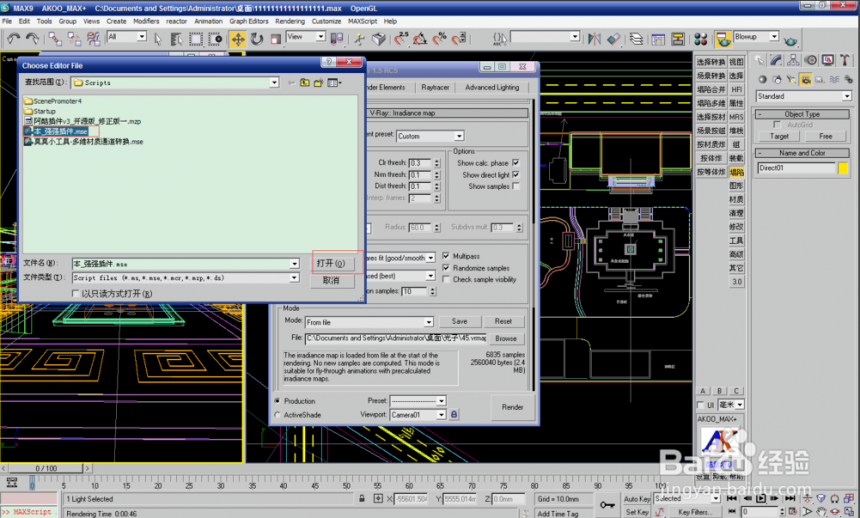Open the Scripts look-in folder dropdown
Screen dimensions: 860x518
click(274, 82)
